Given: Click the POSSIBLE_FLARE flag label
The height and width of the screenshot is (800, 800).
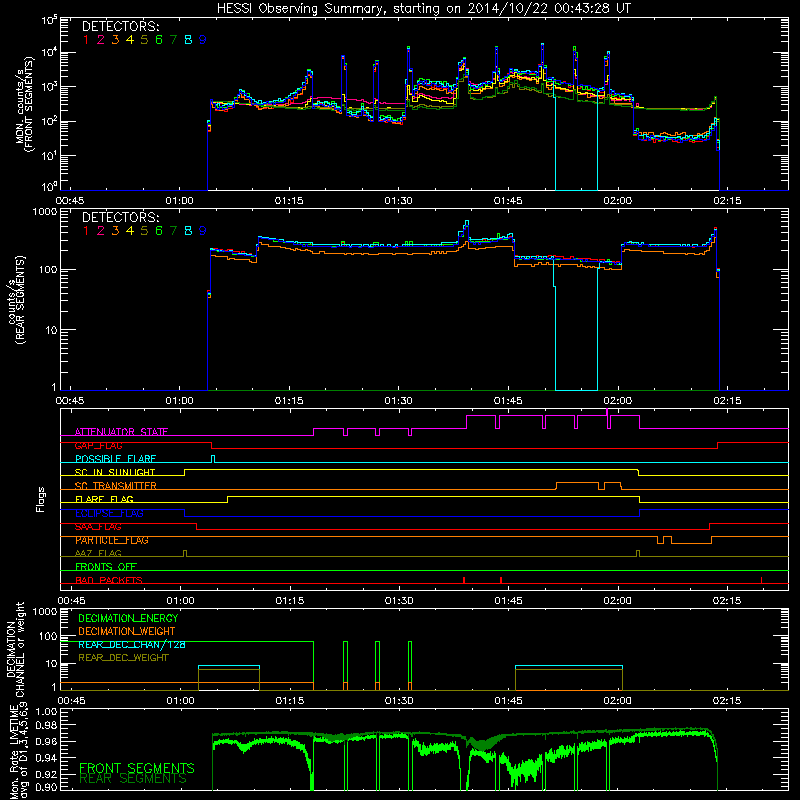Looking at the screenshot, I should (115, 459).
